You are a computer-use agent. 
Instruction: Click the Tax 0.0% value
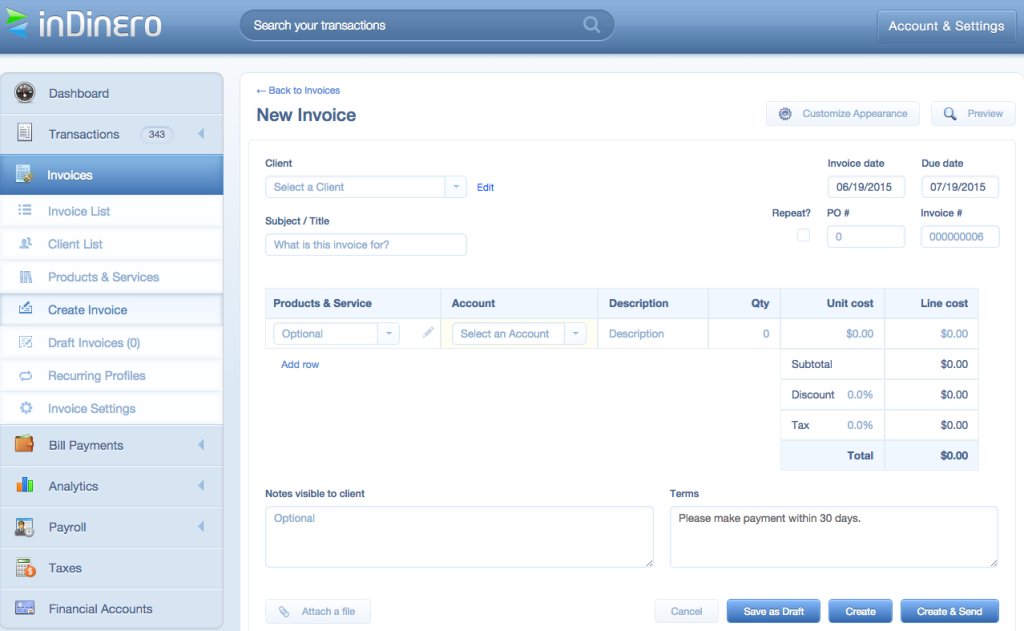[x=860, y=425]
